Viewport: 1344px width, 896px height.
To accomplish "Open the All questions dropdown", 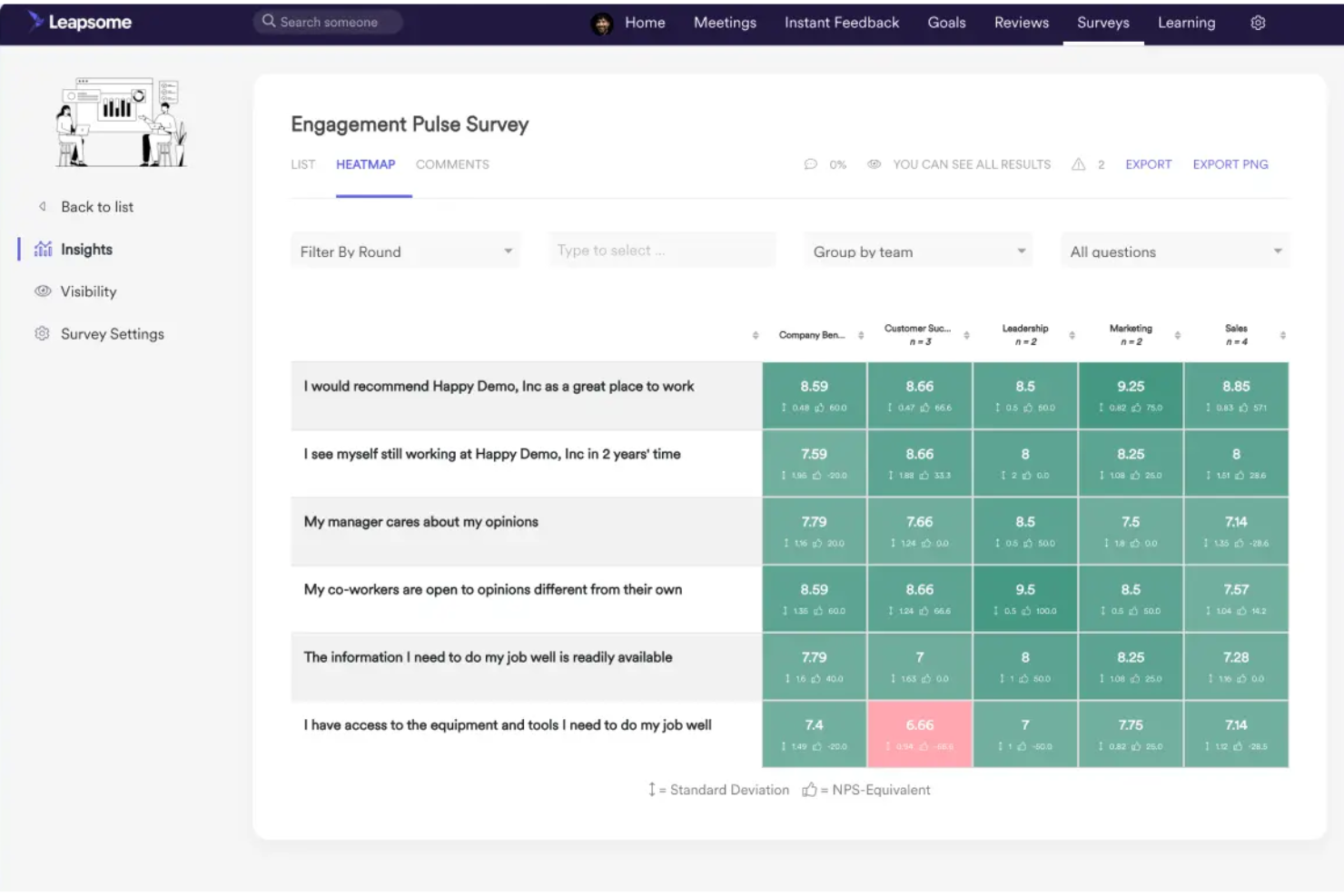I will [x=1175, y=251].
